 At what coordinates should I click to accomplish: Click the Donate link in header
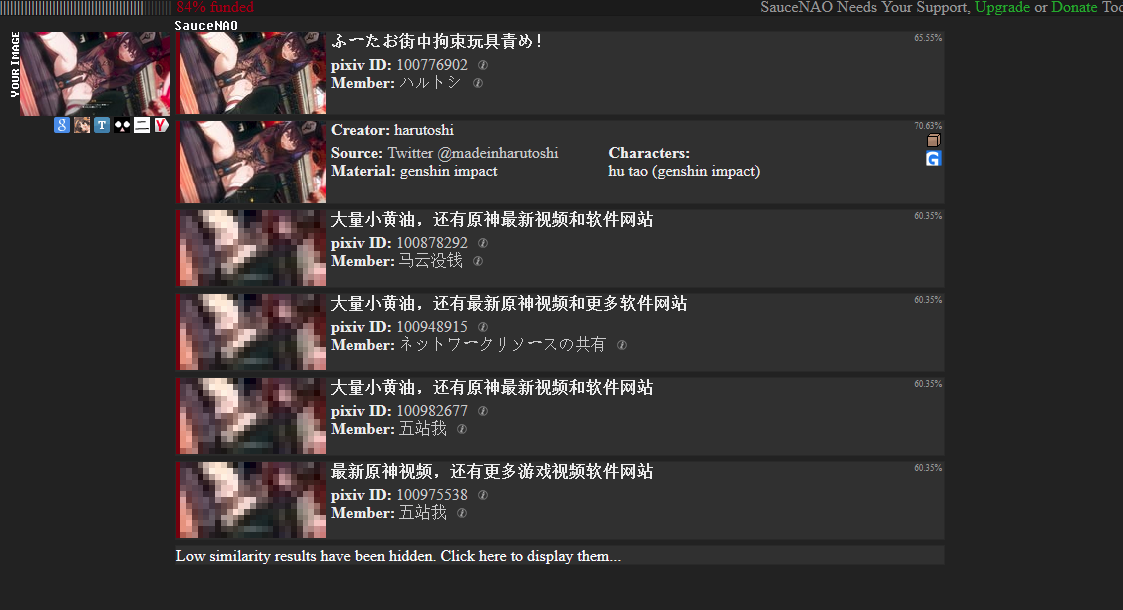coord(1074,7)
